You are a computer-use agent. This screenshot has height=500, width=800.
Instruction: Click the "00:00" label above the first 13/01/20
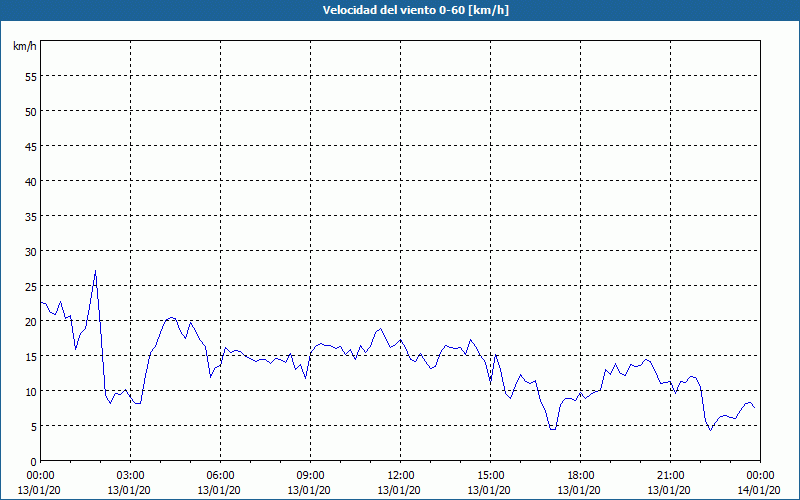[x=40, y=476]
